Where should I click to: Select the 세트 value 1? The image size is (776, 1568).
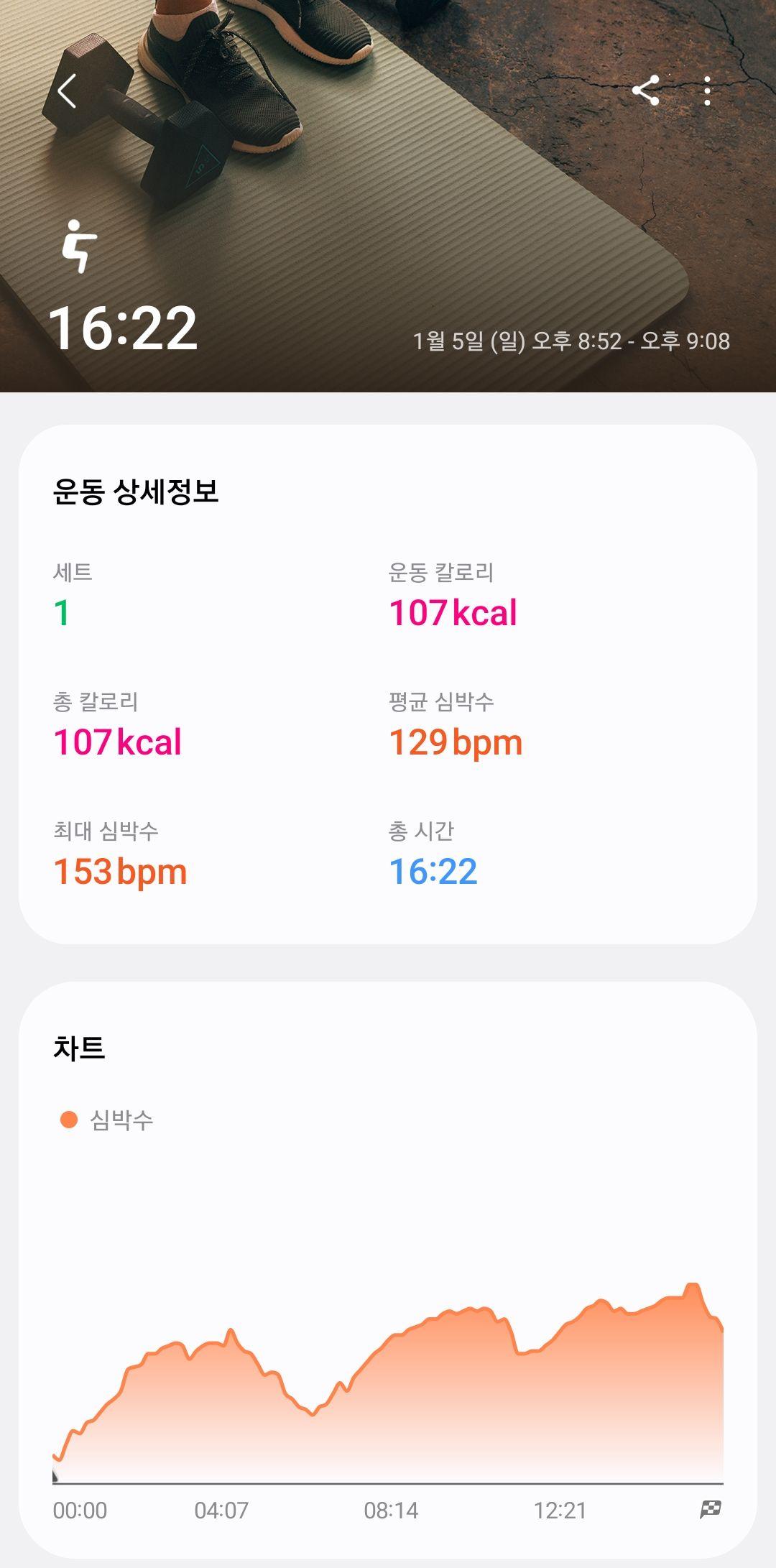(62, 613)
